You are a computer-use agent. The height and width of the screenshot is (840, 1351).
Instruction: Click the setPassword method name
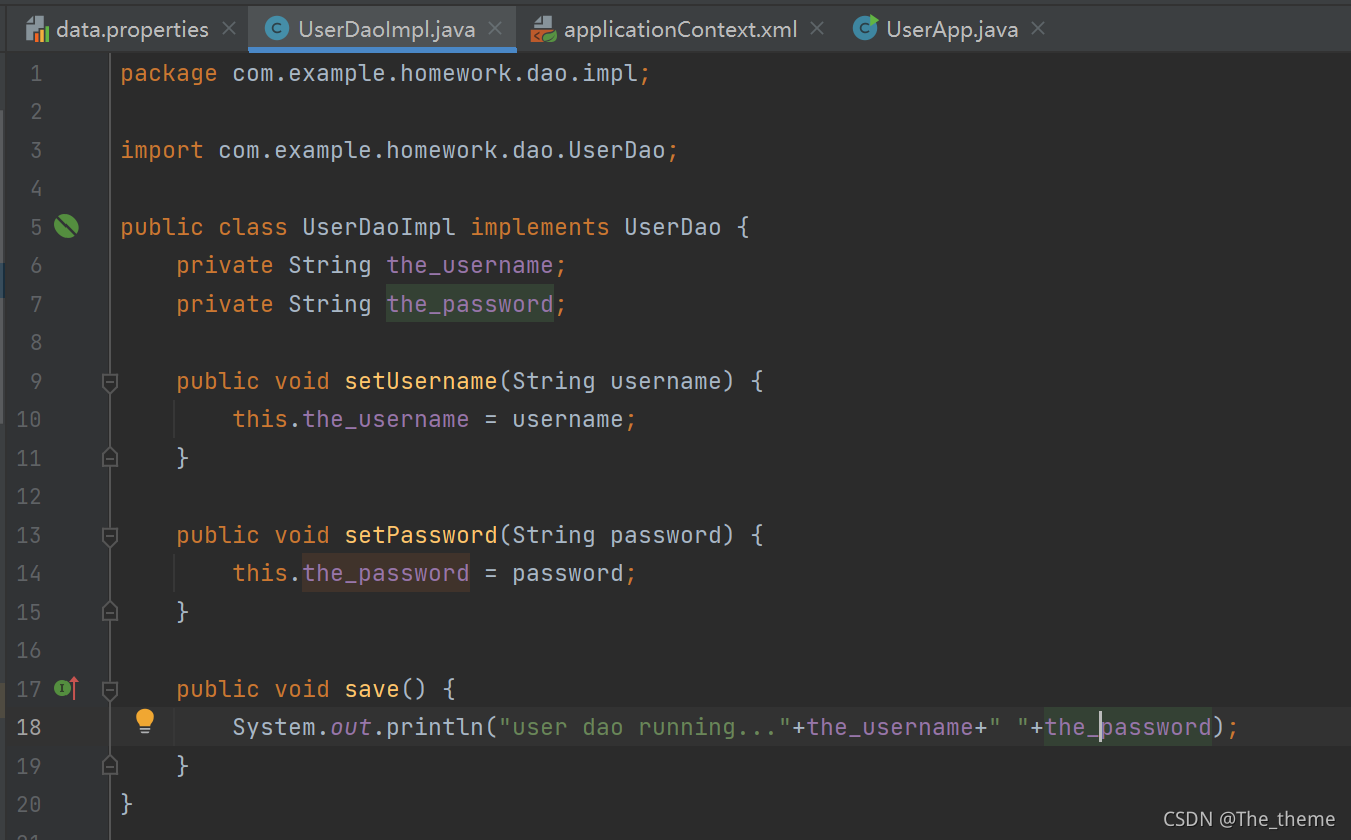pyautogui.click(x=421, y=535)
